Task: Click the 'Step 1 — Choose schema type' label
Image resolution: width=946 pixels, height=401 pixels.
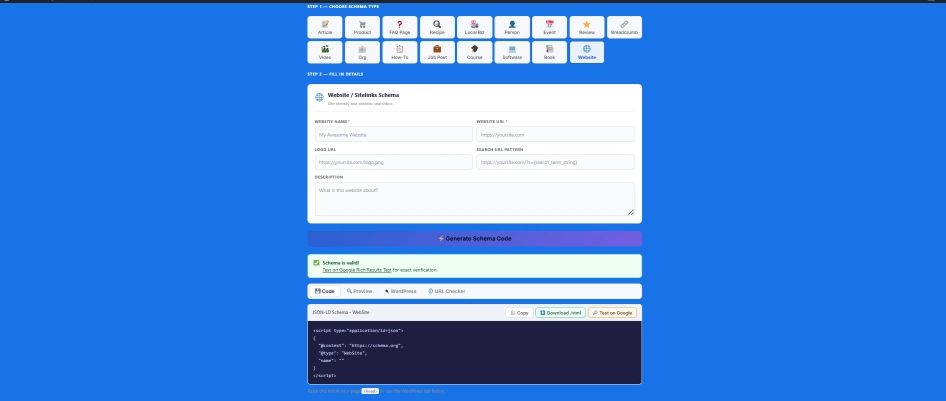Action: 343,7
